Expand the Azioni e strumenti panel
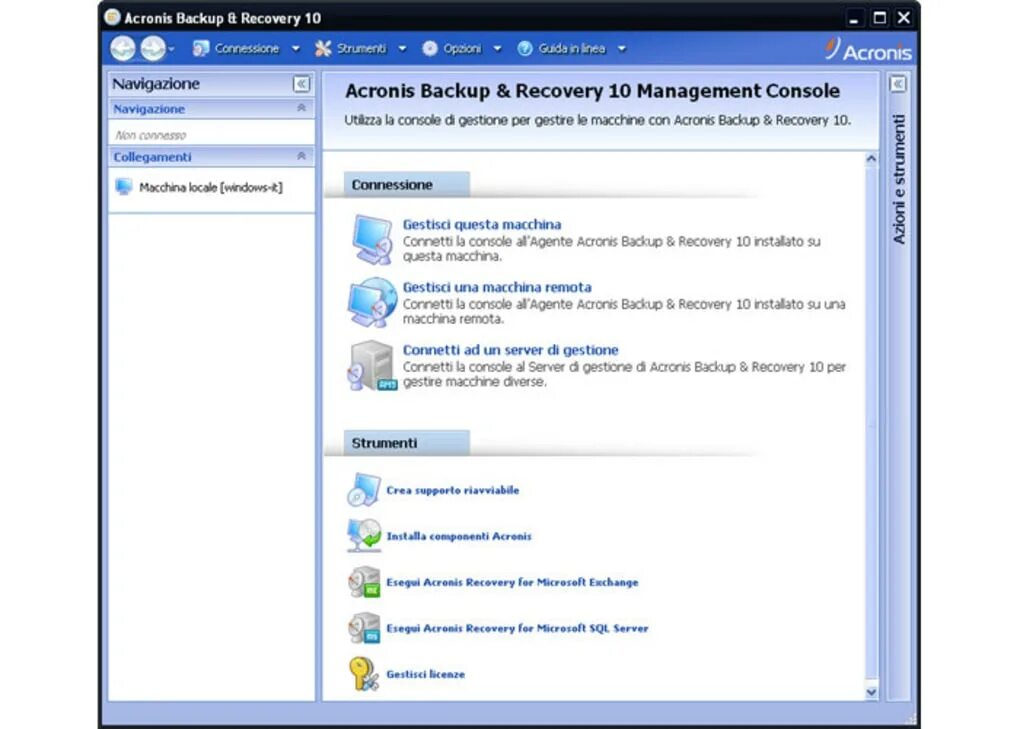This screenshot has width=1020, height=729. (x=898, y=84)
